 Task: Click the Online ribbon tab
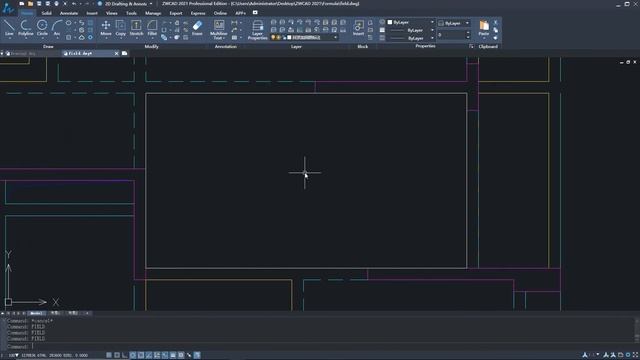[220, 13]
